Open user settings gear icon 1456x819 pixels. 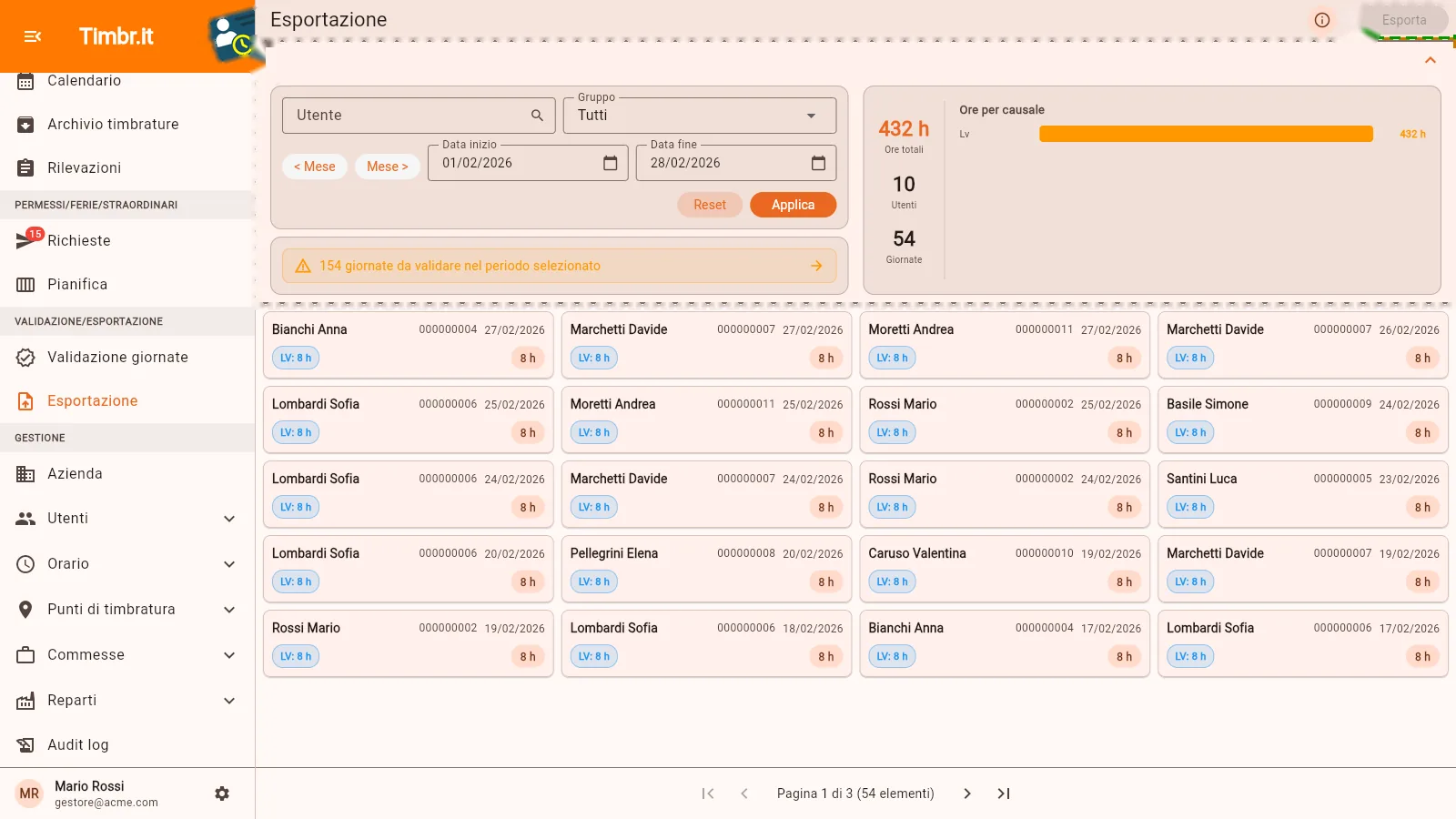click(222, 794)
